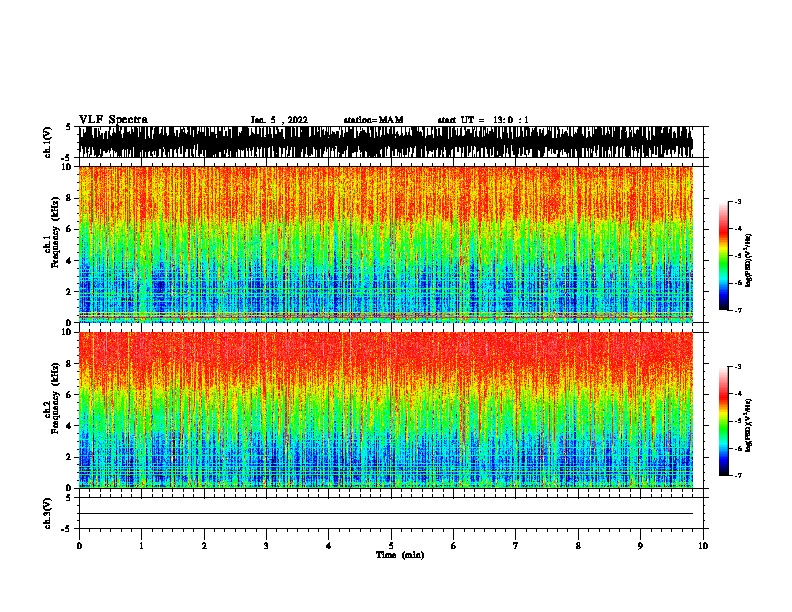The height and width of the screenshot is (612, 792).
Task: Click the "2" minute tick on the time axis
Action: (x=204, y=546)
